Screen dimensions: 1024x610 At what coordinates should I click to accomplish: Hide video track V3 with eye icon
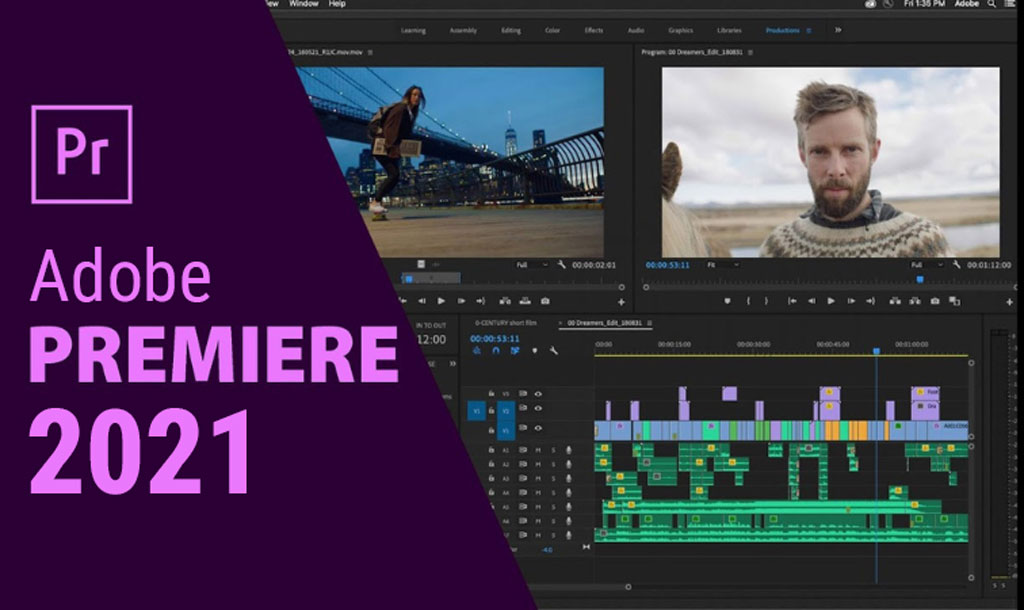pos(538,394)
